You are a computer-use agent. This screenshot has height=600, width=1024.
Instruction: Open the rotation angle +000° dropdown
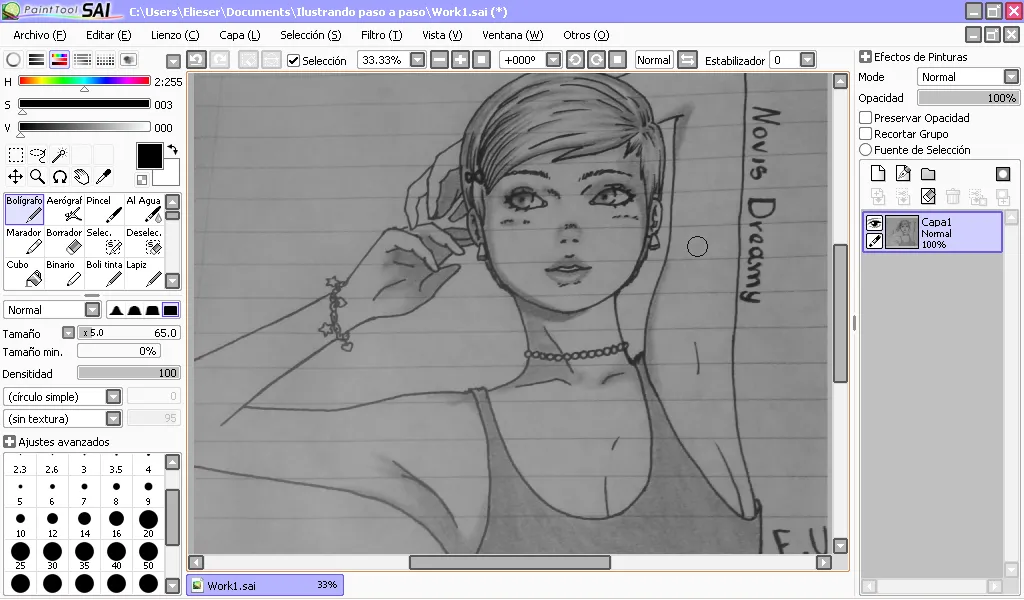(x=553, y=60)
